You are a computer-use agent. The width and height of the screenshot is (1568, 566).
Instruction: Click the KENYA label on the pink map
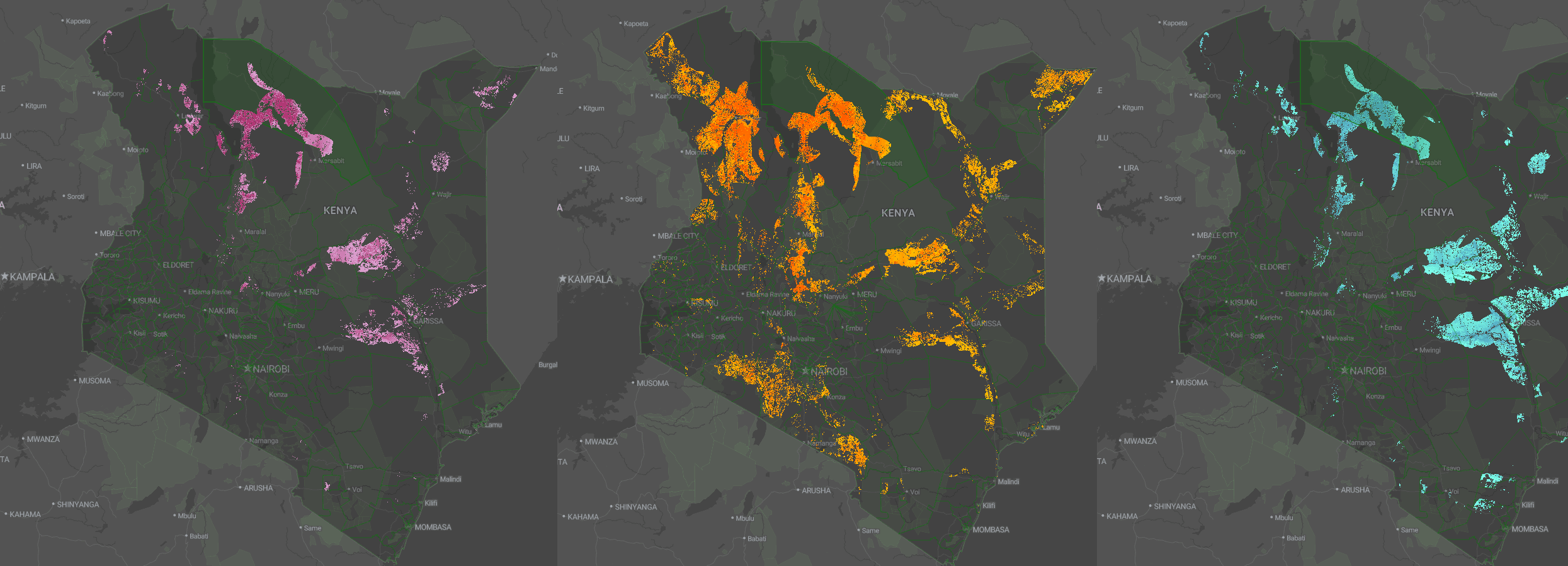click(x=340, y=210)
